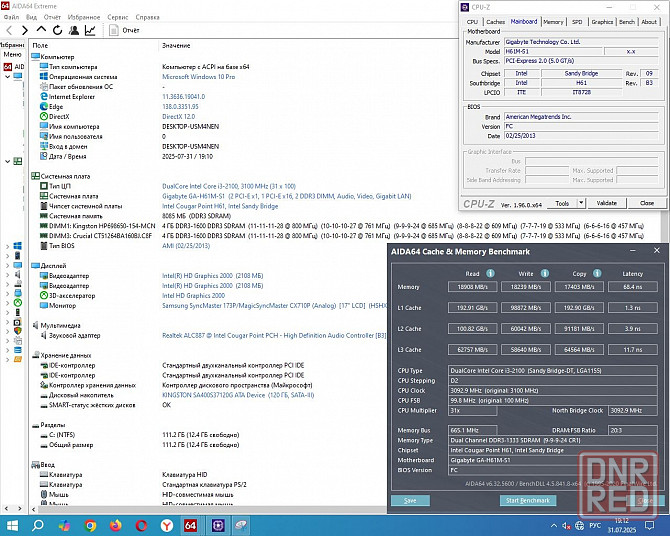Select the Меню tab in the sidebar
This screenshot has height=536, width=670.
point(12,55)
